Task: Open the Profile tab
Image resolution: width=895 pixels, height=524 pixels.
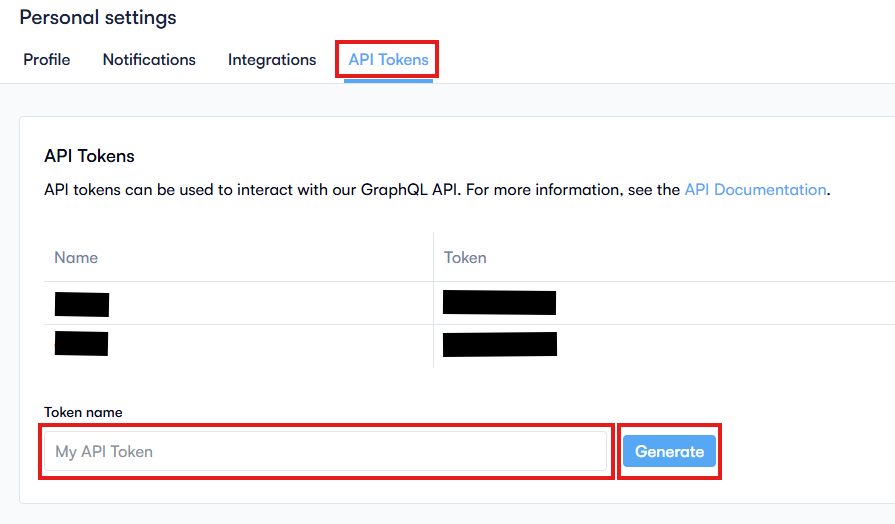Action: [47, 60]
